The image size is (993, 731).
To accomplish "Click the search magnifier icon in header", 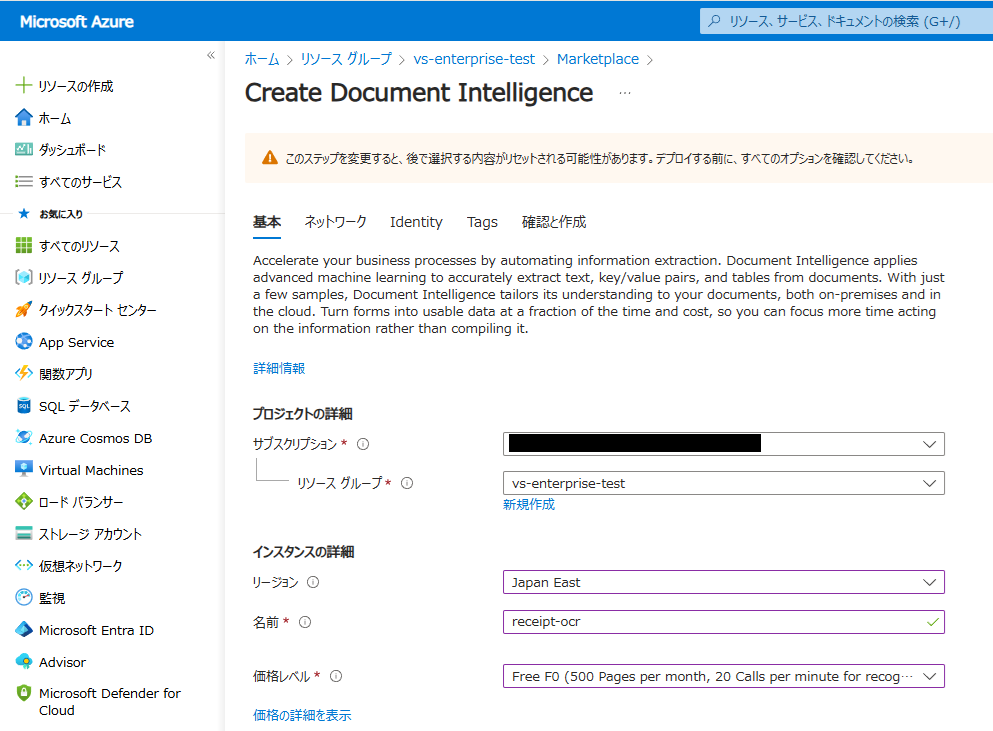I will coord(714,21).
